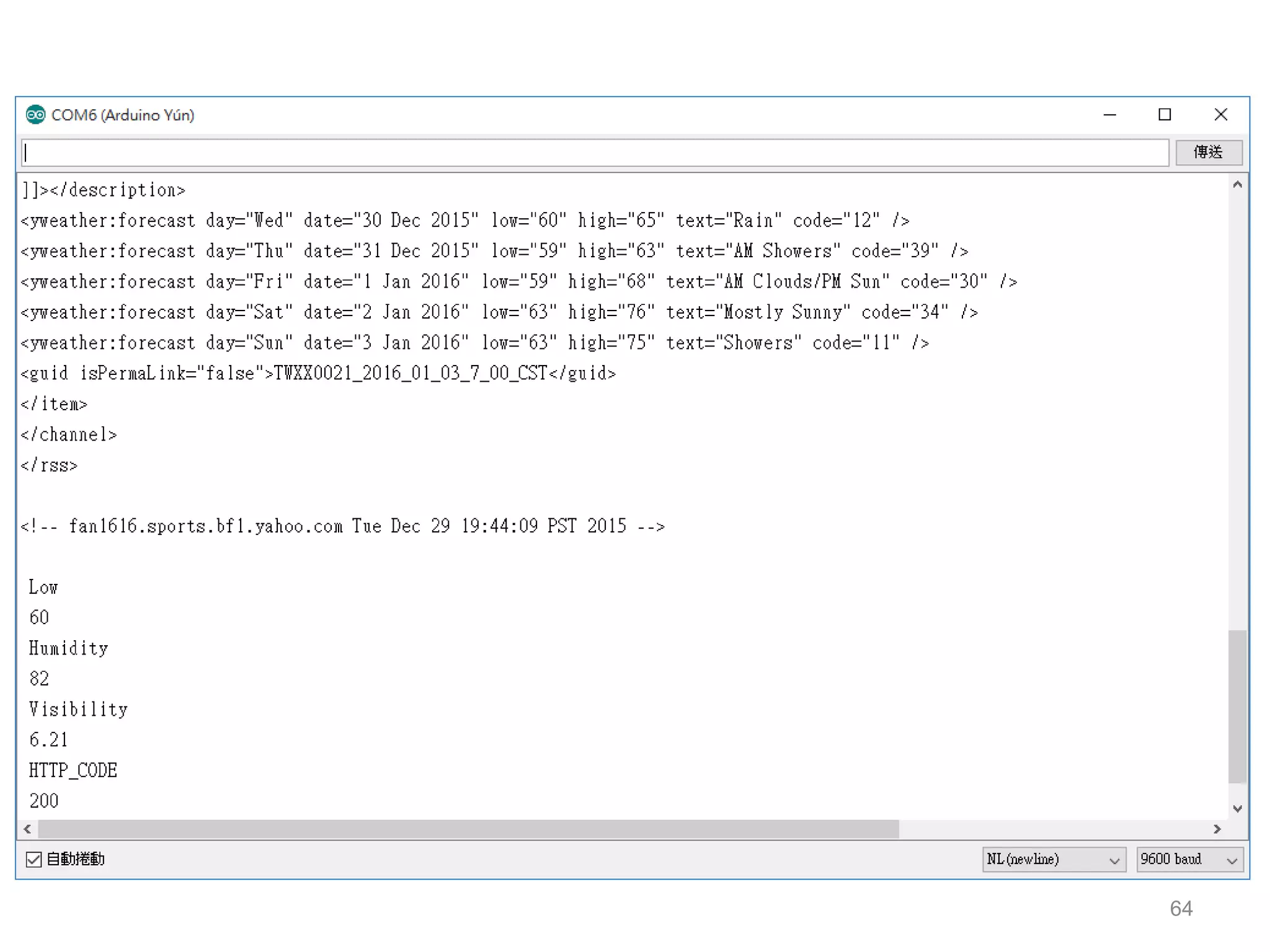This screenshot has height=952, width=1270.
Task: Click the empty horizontal scrollbar track at right
Action: pos(1054,829)
